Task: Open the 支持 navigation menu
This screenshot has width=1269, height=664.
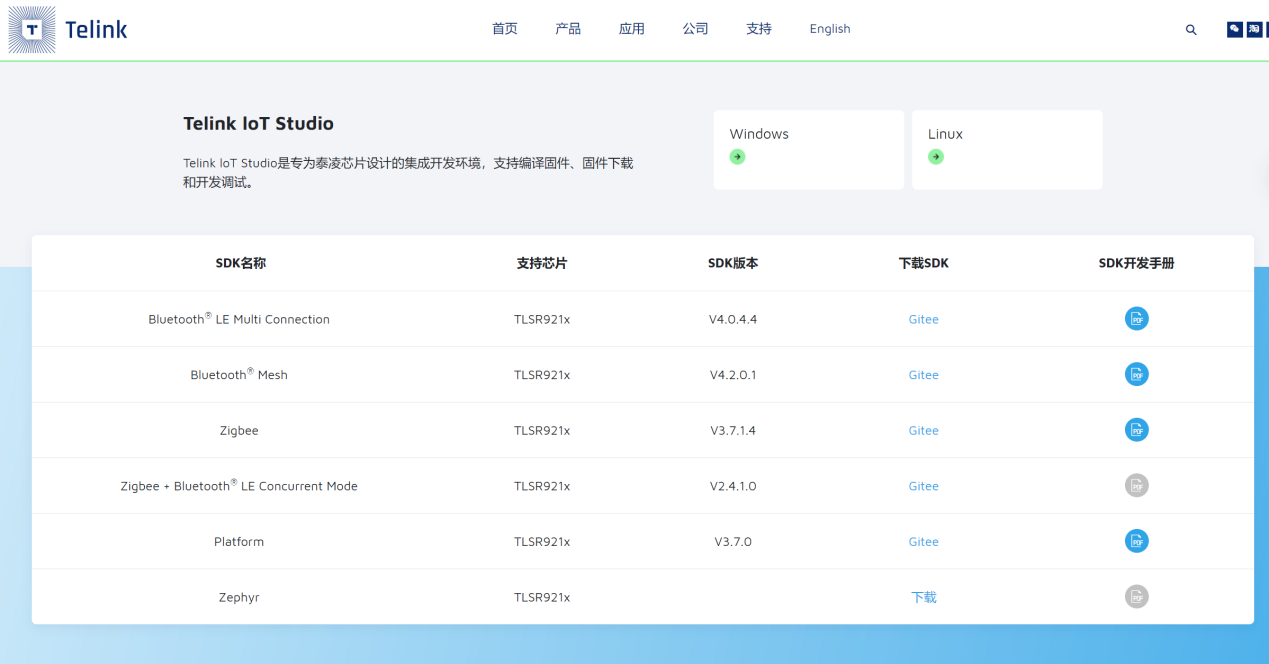Action: tap(759, 29)
